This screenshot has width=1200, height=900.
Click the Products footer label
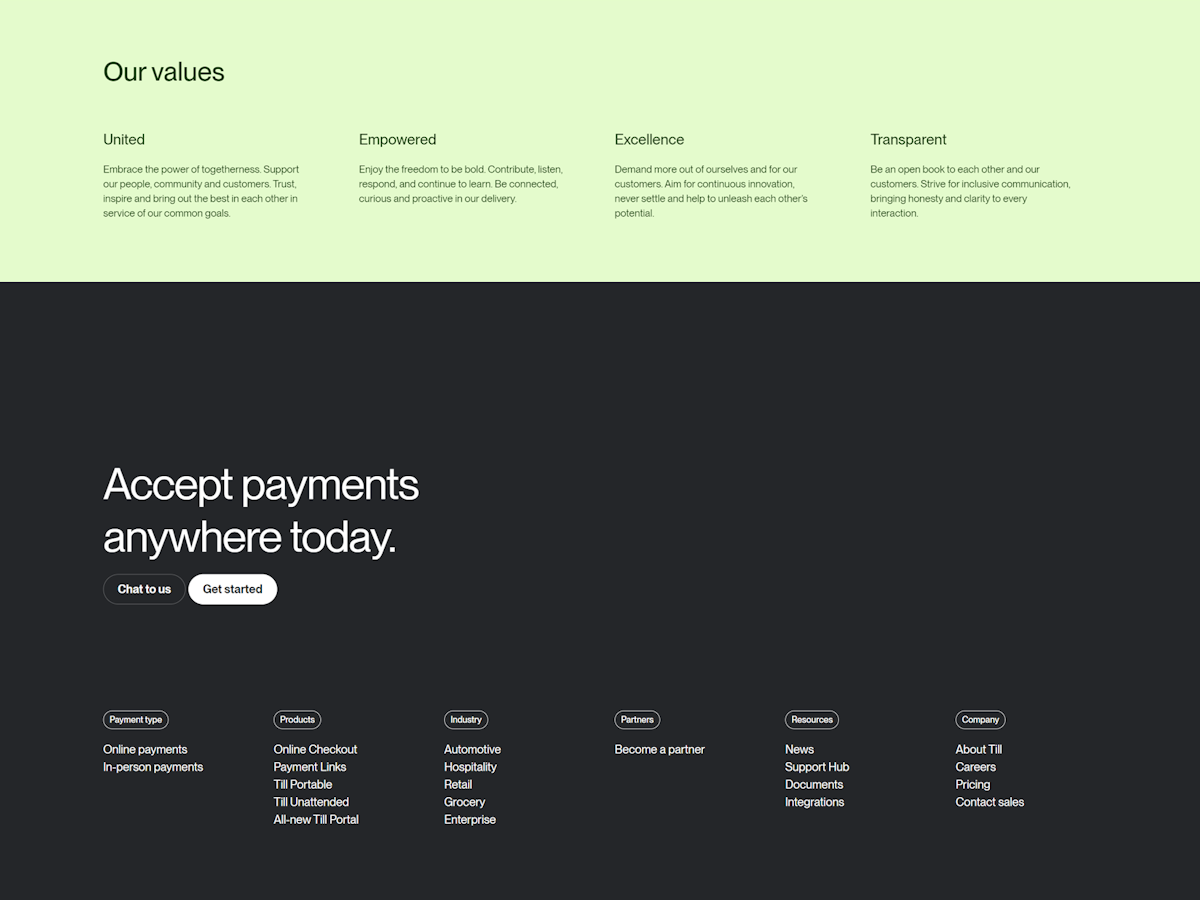click(297, 720)
